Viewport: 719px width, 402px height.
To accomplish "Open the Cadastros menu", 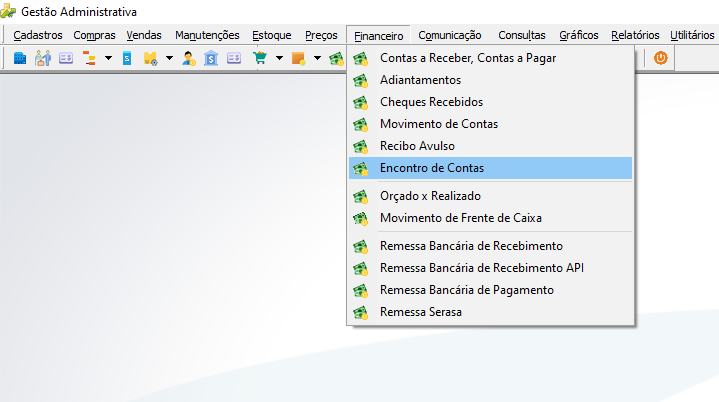I will click(x=38, y=35).
